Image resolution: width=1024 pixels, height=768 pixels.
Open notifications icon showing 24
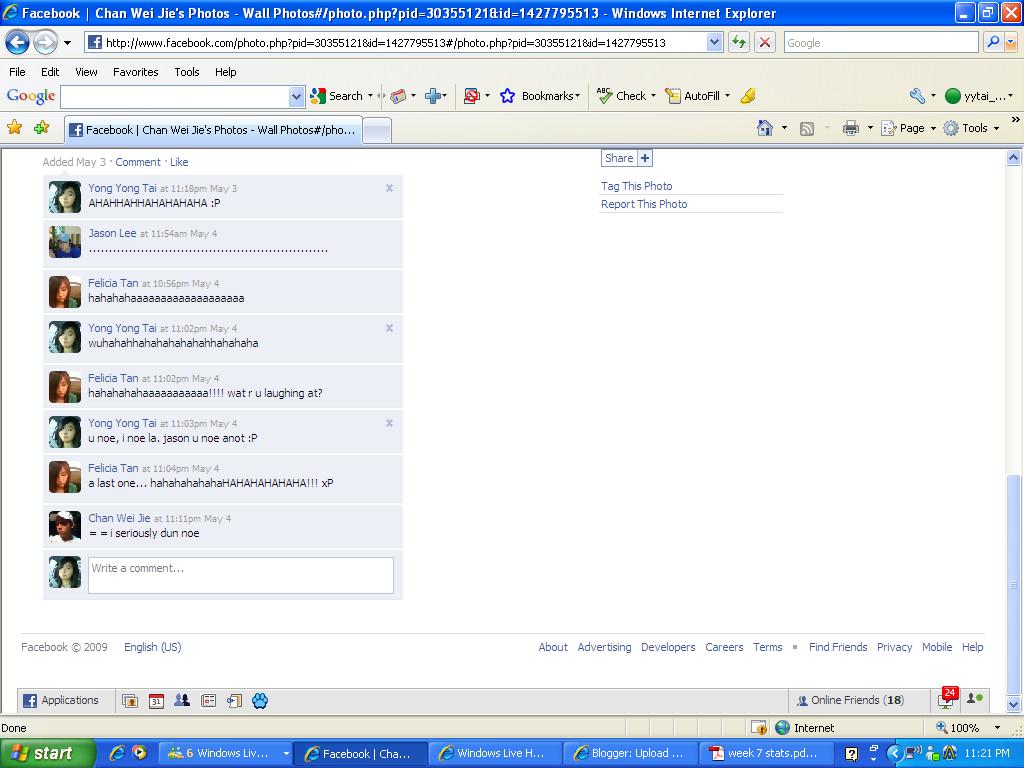coord(947,698)
